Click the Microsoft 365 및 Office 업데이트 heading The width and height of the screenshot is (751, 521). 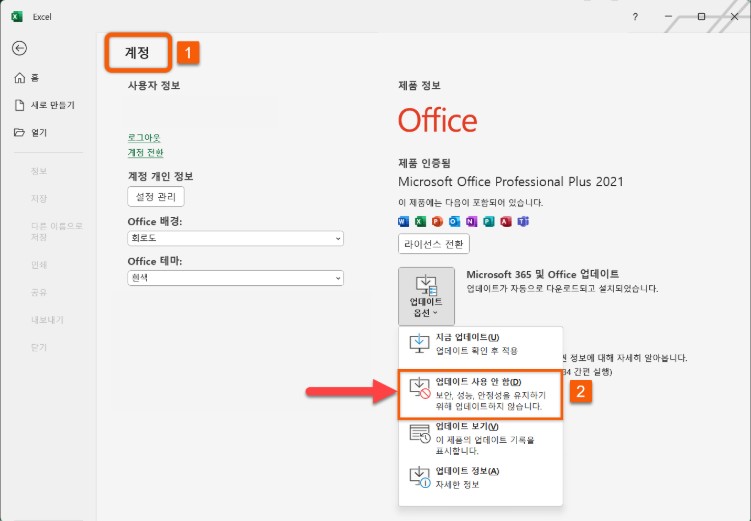pos(543,274)
